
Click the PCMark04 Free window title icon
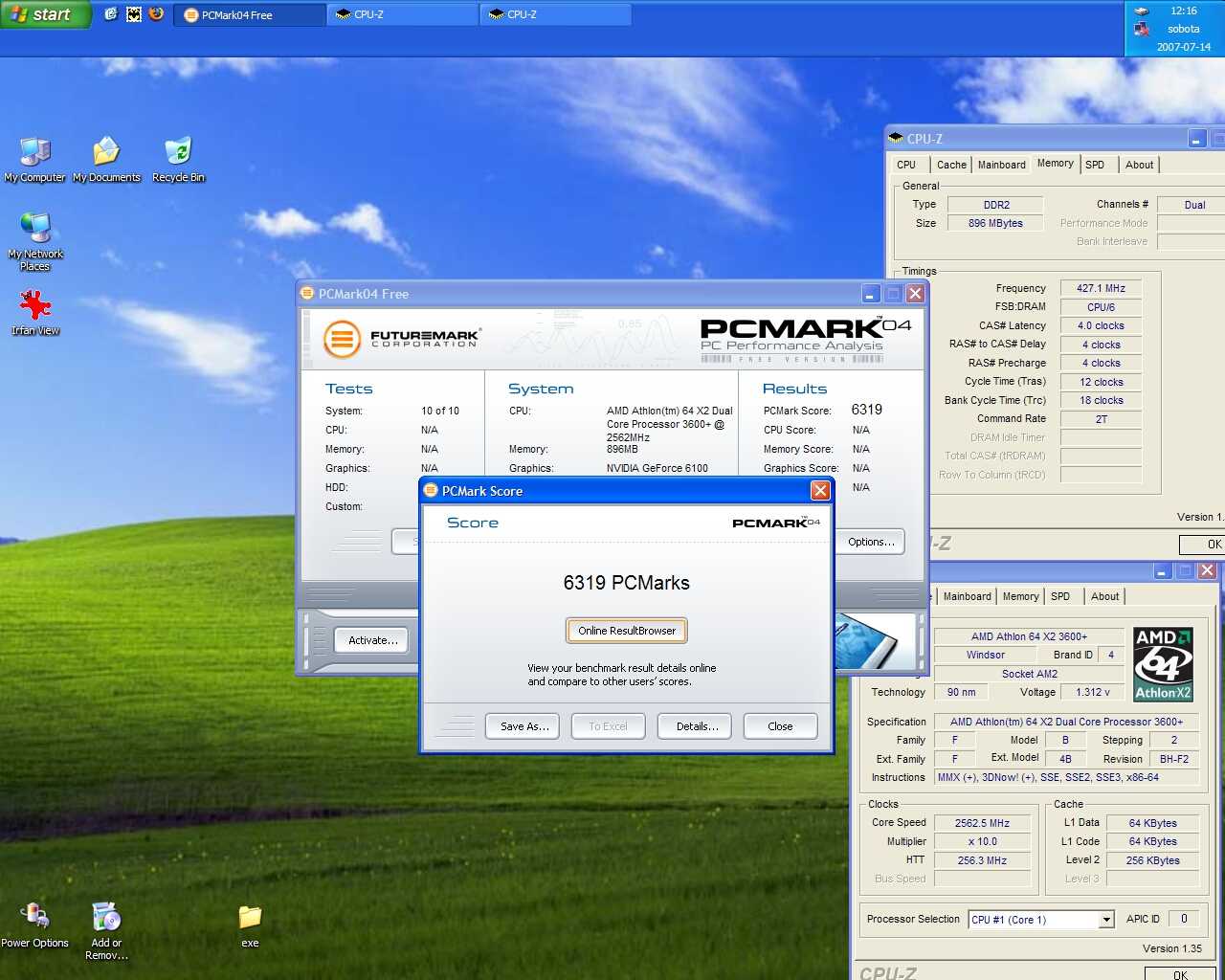[307, 294]
